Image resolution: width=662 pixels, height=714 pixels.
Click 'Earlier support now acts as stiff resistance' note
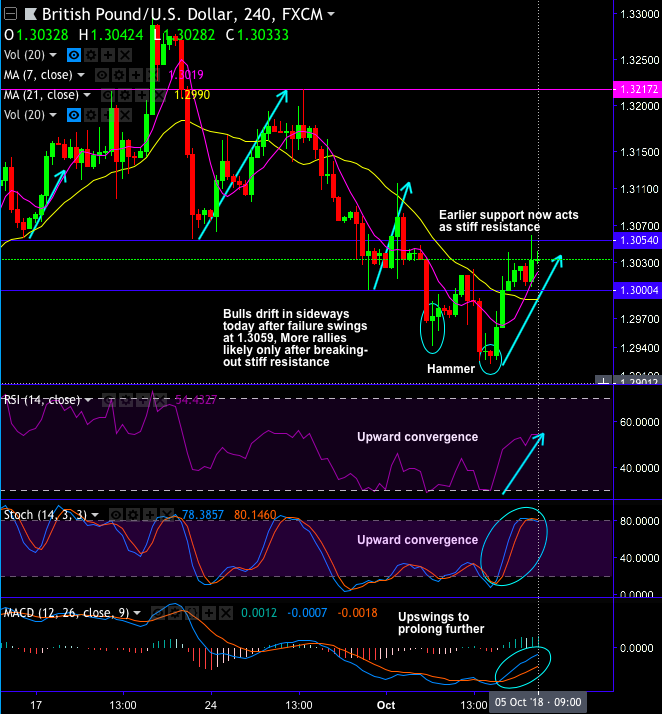pos(509,221)
